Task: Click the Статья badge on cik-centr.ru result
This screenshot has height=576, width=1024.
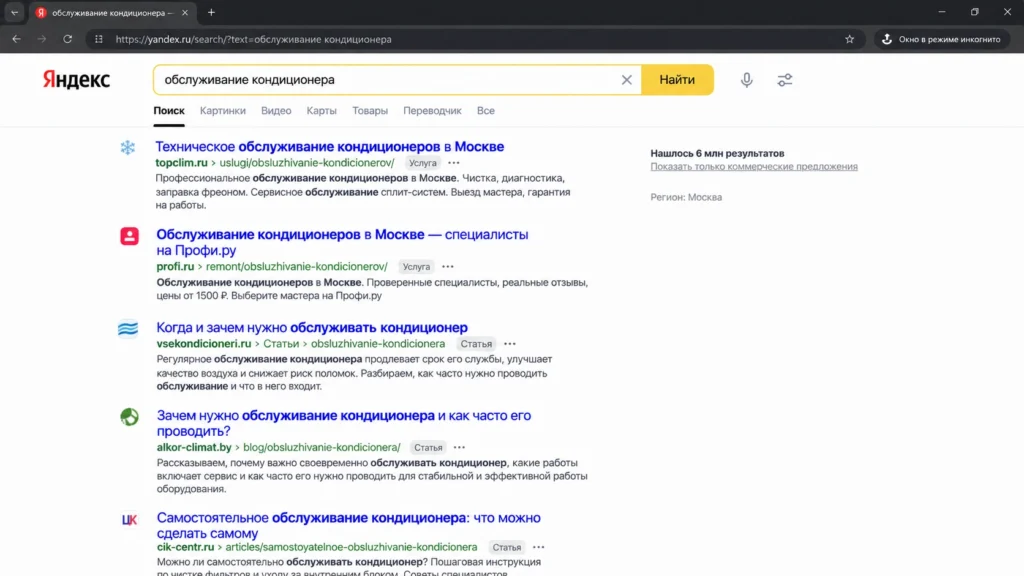Action: click(x=507, y=547)
